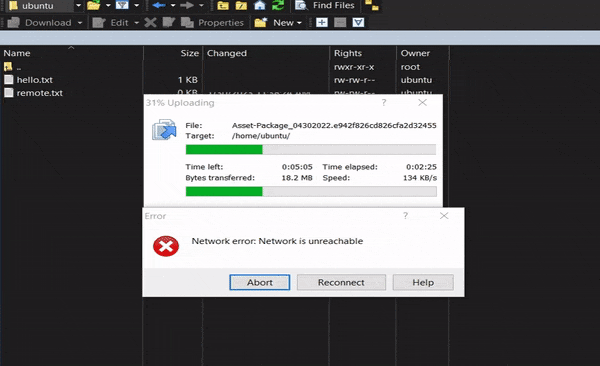Click the /home/ubuntu/ target path
The height and width of the screenshot is (366, 600).
261,136
